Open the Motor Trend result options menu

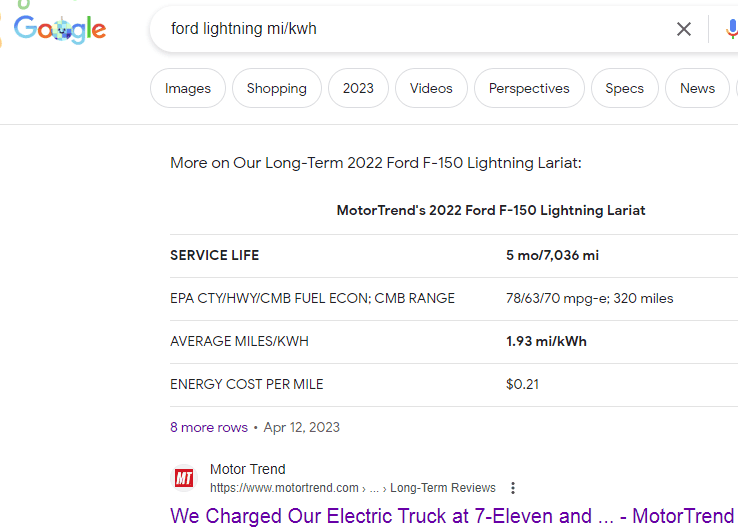(513, 488)
